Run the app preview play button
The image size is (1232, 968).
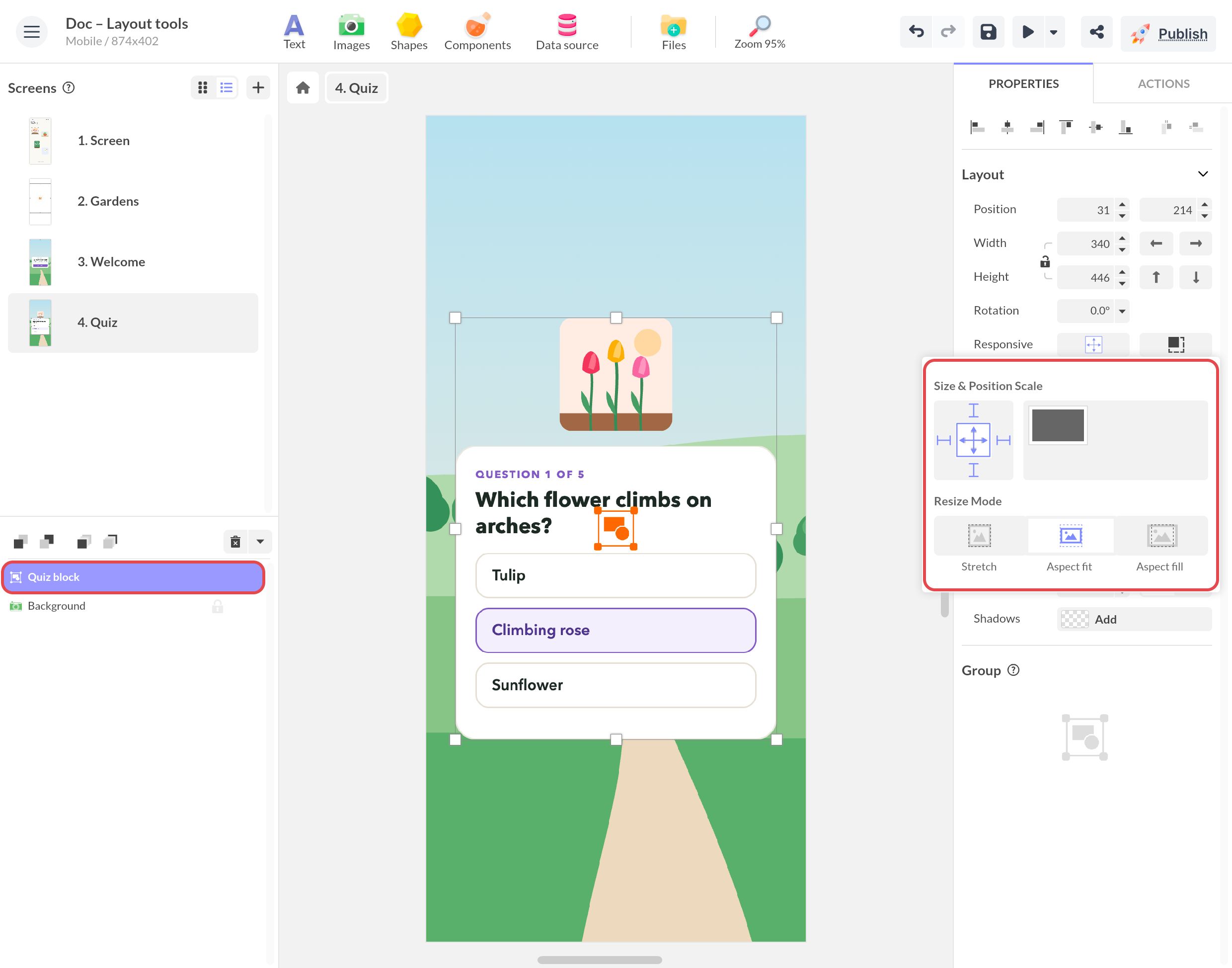[x=1028, y=32]
